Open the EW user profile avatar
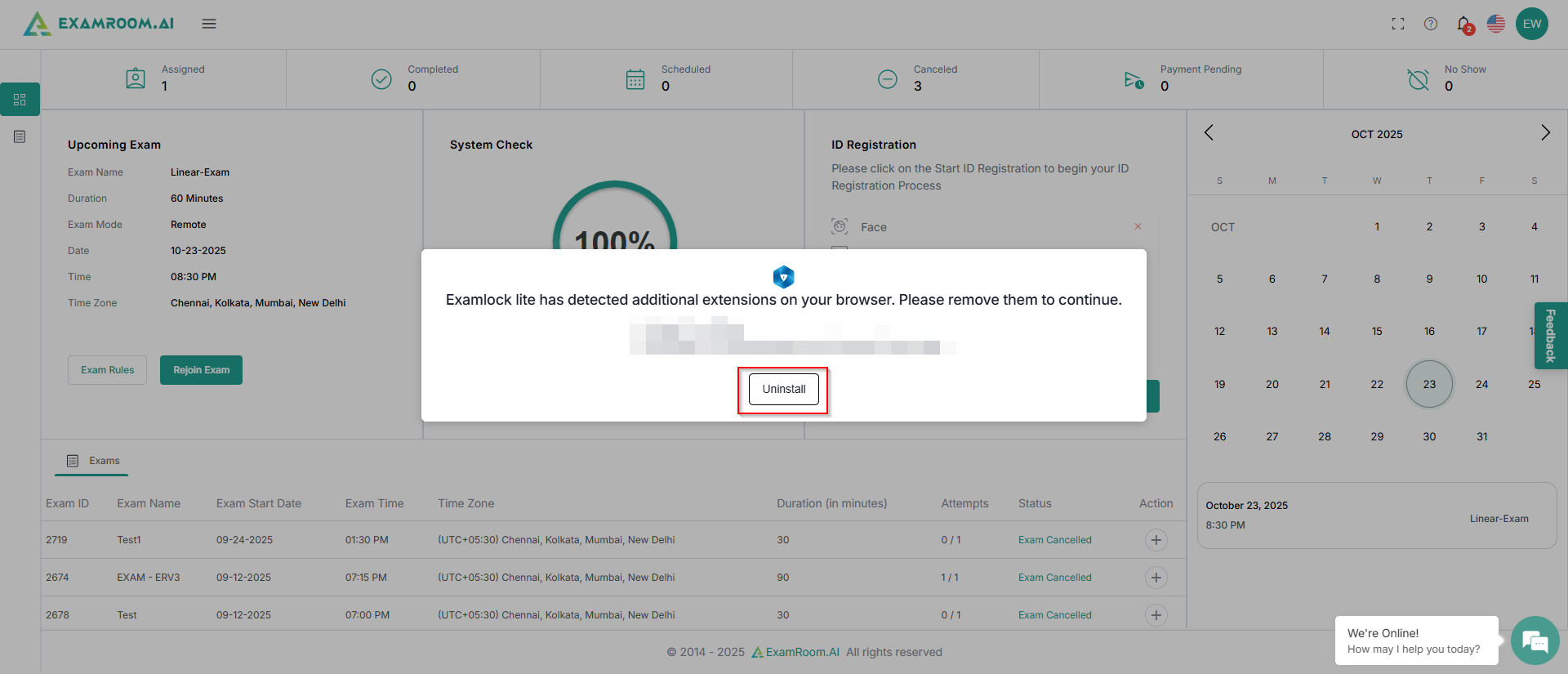The width and height of the screenshot is (1568, 674). pos(1532,24)
